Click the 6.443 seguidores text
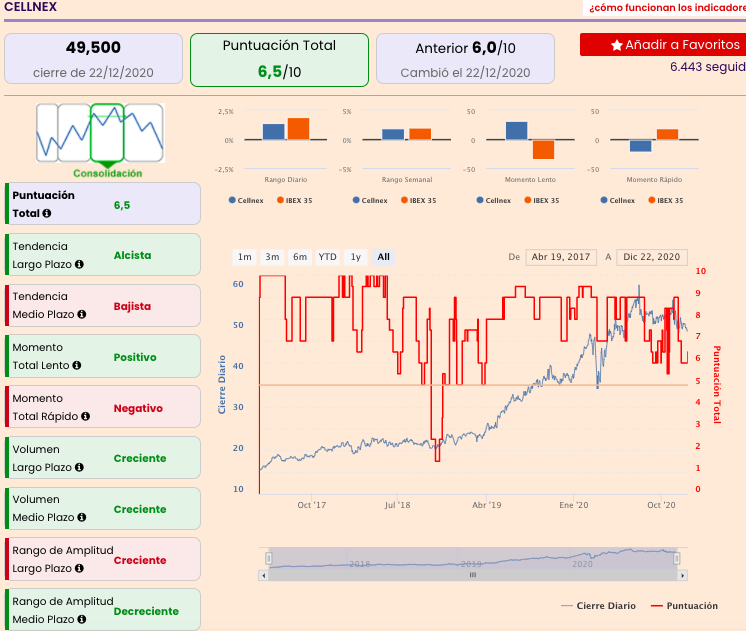Image resolution: width=746 pixels, height=631 pixels. click(708, 67)
